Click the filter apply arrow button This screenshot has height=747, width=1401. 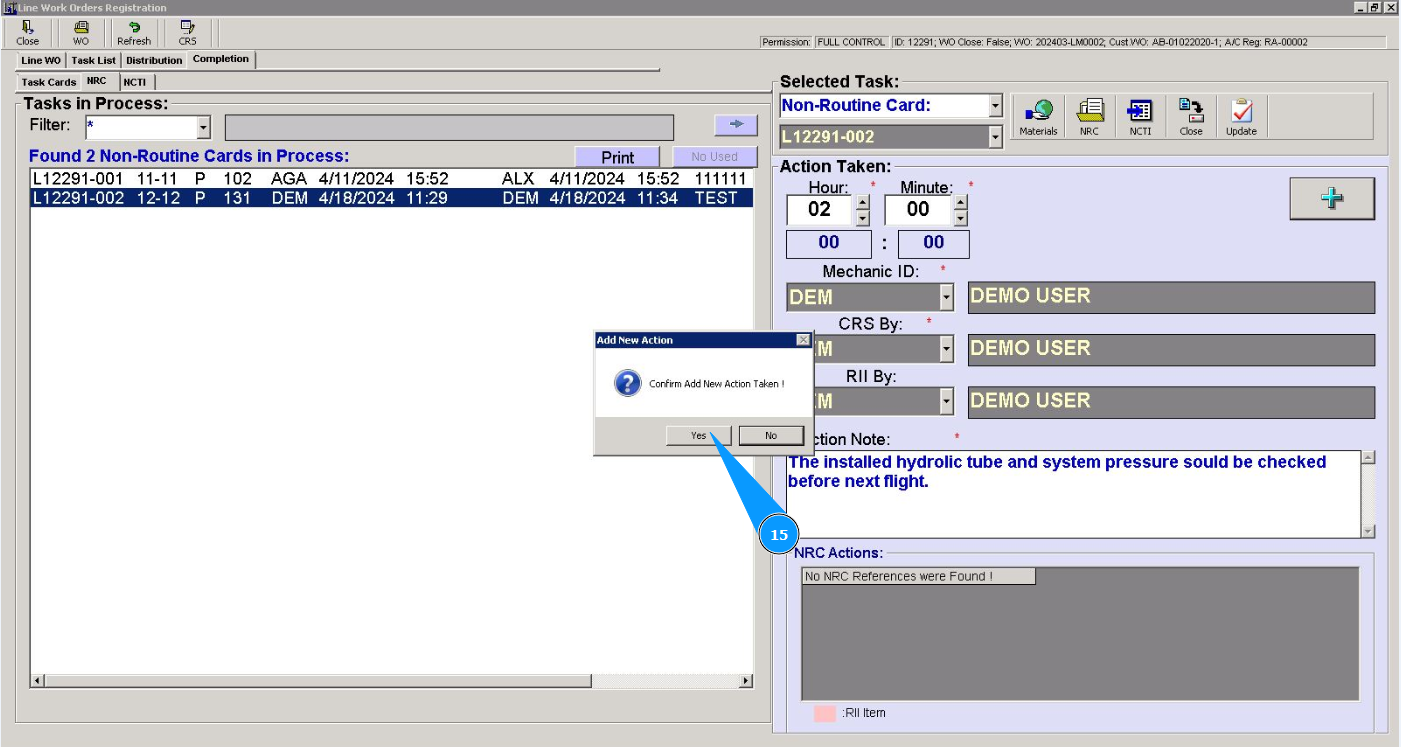737,124
